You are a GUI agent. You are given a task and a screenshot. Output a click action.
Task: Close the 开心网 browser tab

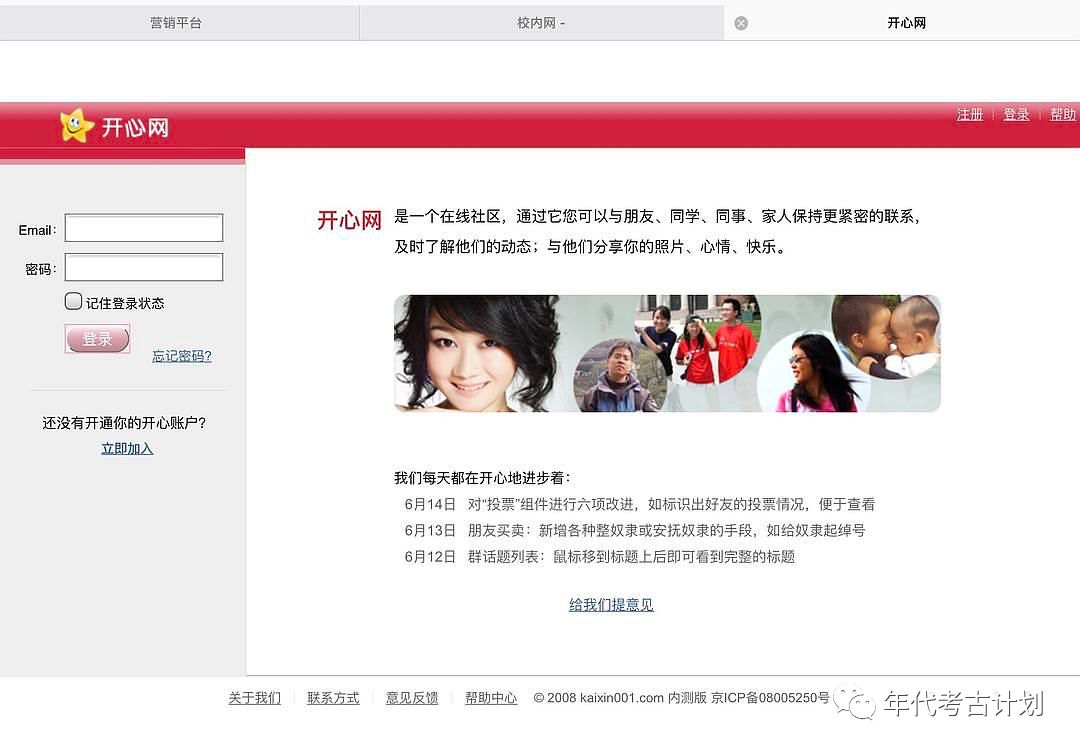tap(741, 23)
